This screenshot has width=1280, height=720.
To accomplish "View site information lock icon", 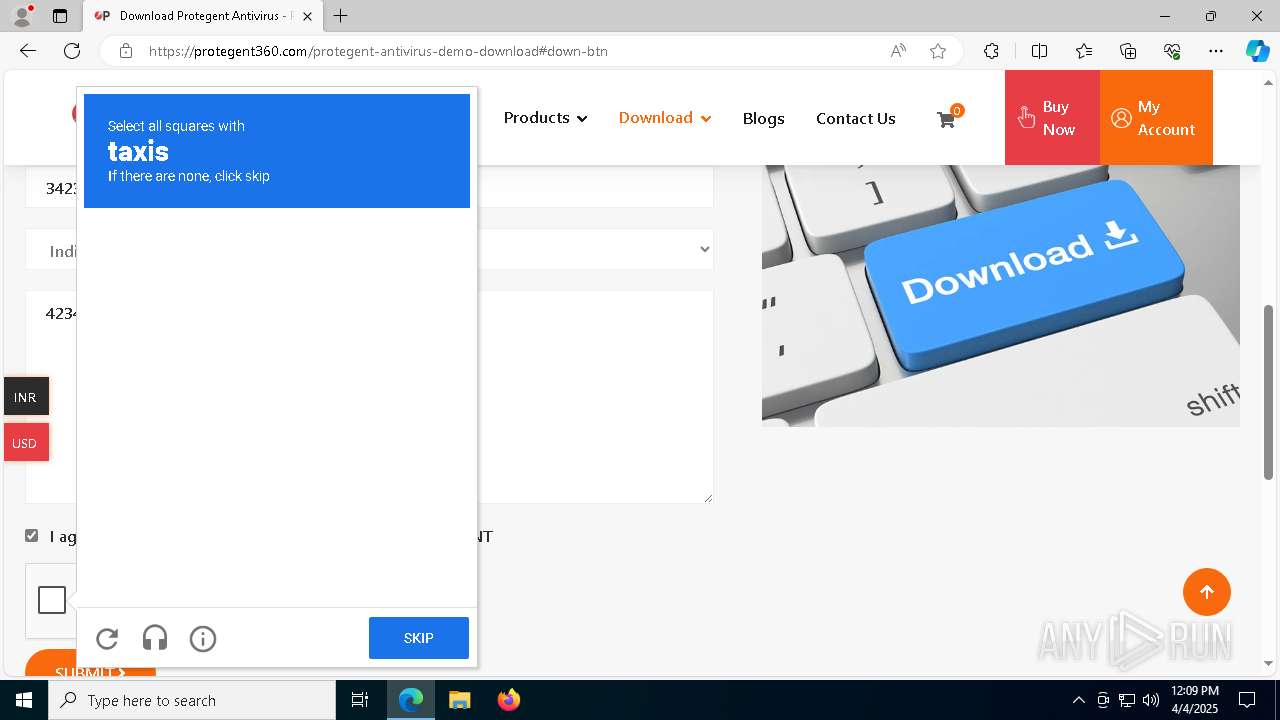I will [125, 51].
